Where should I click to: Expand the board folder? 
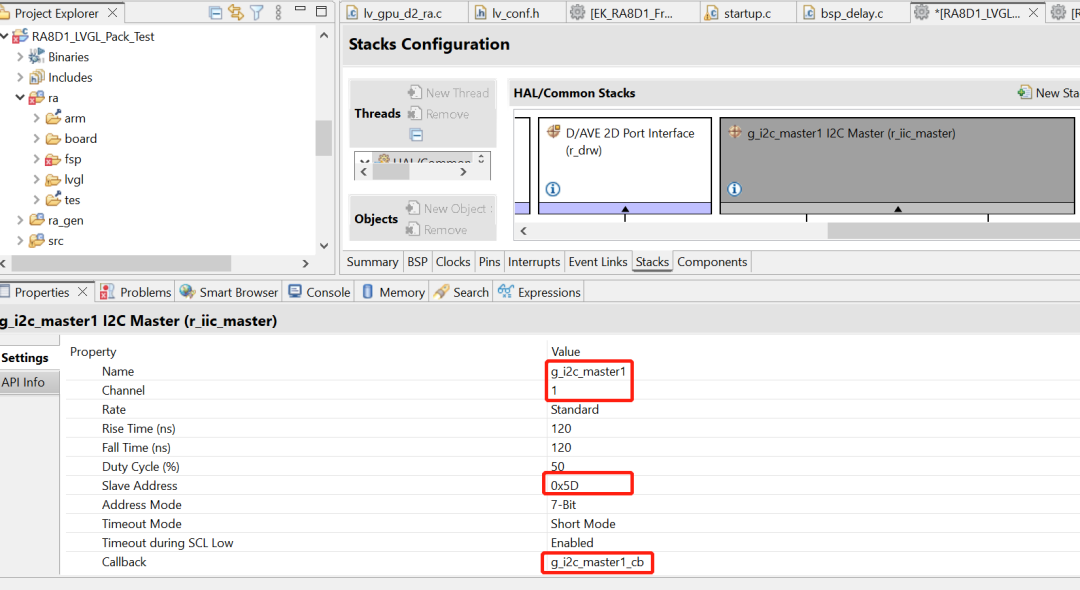pos(37,138)
